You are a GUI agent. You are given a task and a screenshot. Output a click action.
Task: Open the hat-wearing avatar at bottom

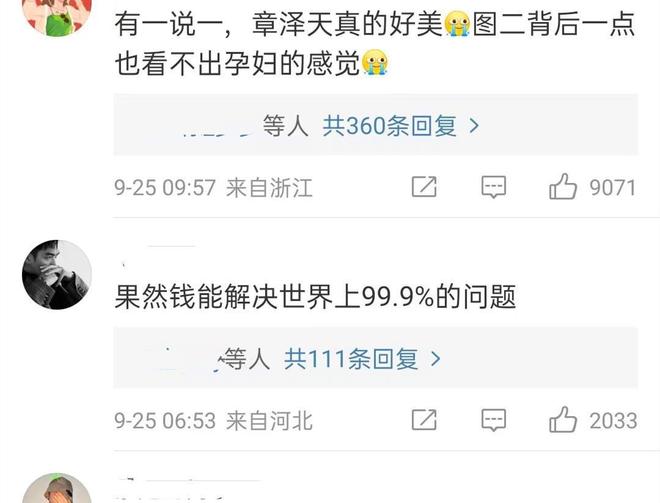[57, 488]
